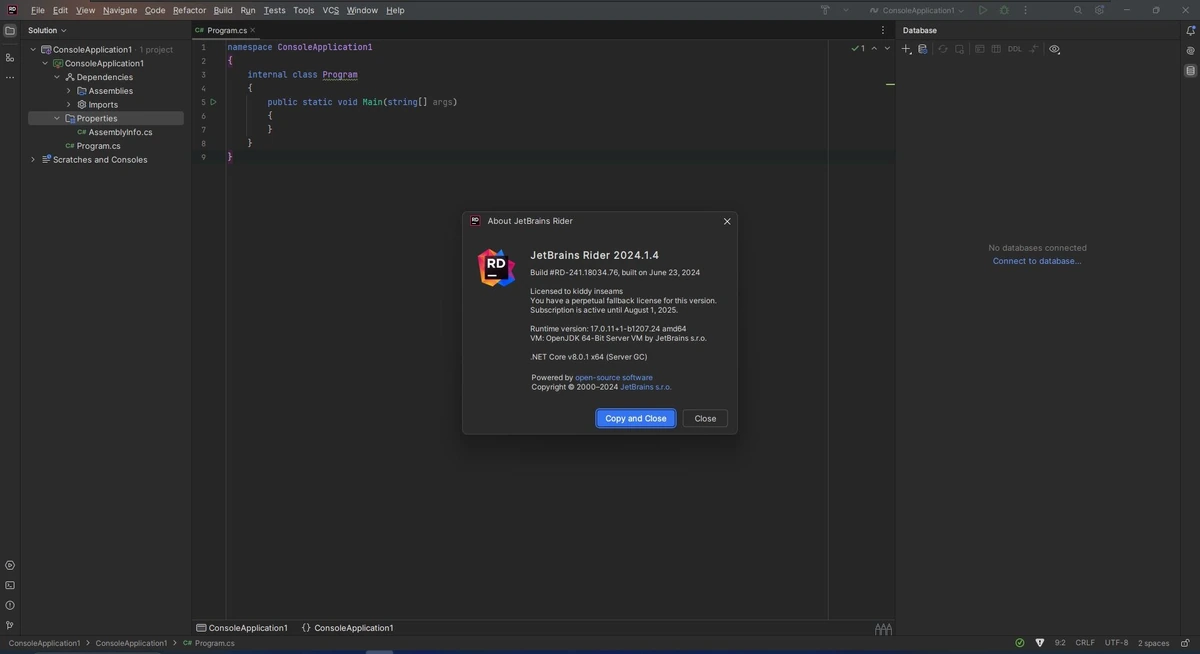Open the Refactor menu
Viewport: 1200px width, 654px height.
[x=189, y=10]
